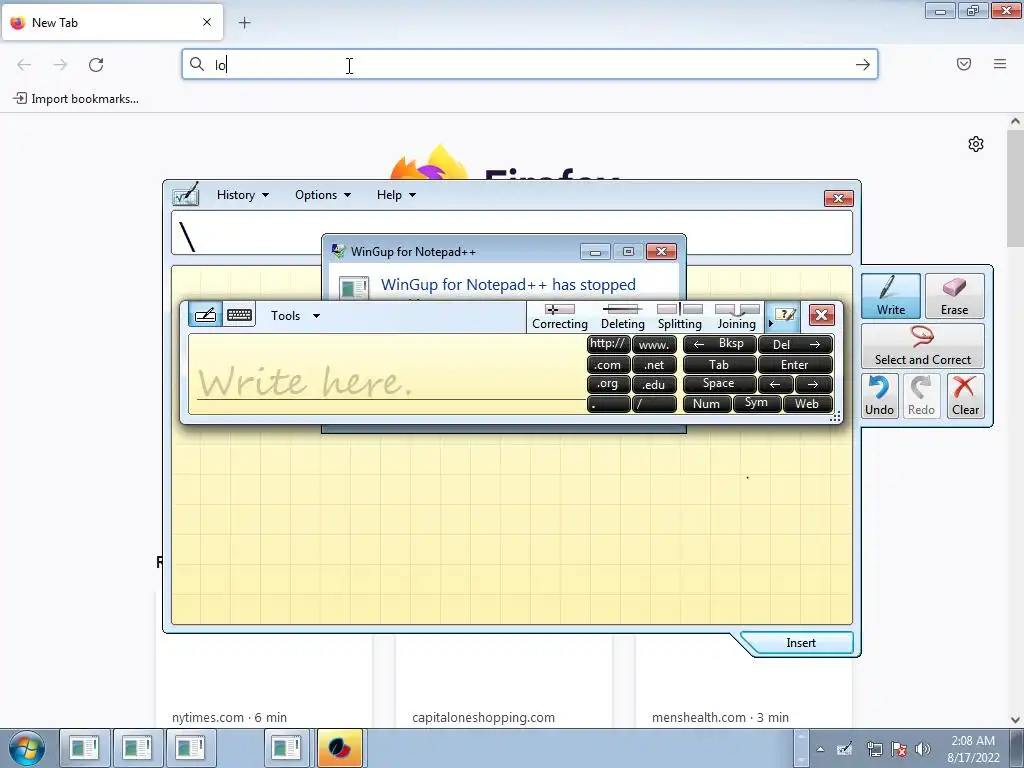Screen dimensions: 1024x768
Task: Toggle the Sym symbols pad
Action: pyautogui.click(x=756, y=404)
